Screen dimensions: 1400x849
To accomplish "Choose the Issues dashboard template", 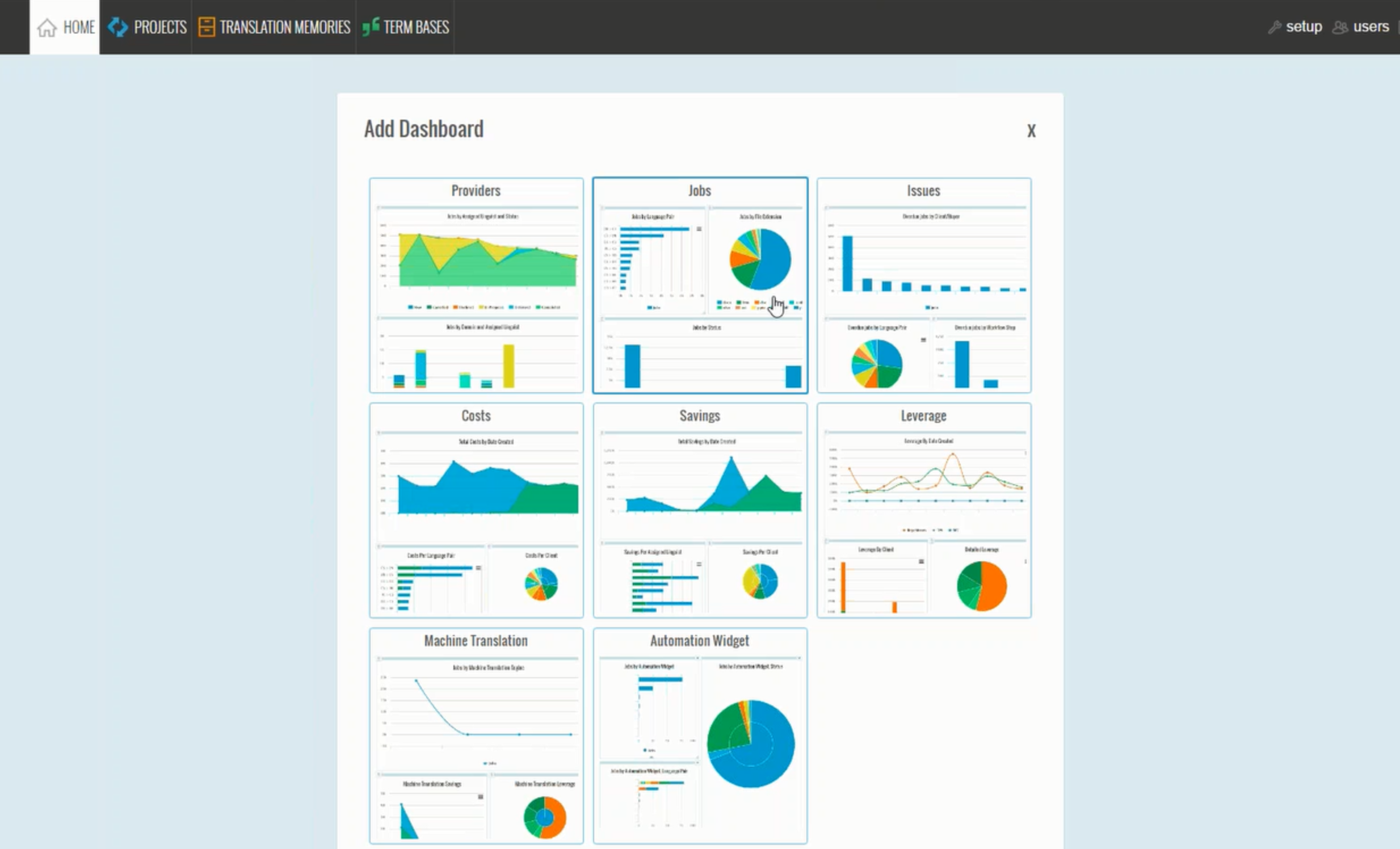I will click(x=924, y=285).
